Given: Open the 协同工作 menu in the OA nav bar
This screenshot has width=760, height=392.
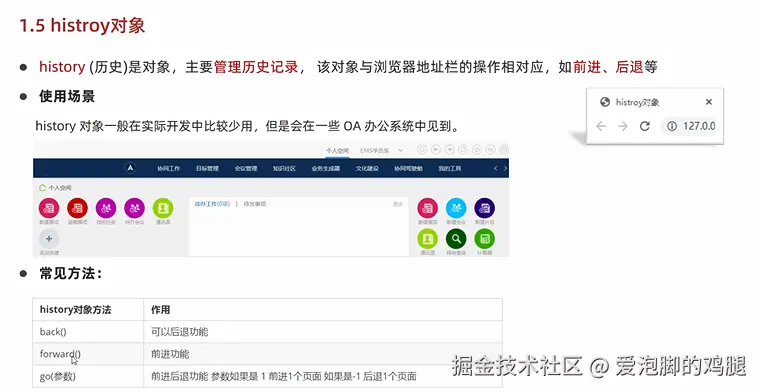Looking at the screenshot, I should 168,169.
